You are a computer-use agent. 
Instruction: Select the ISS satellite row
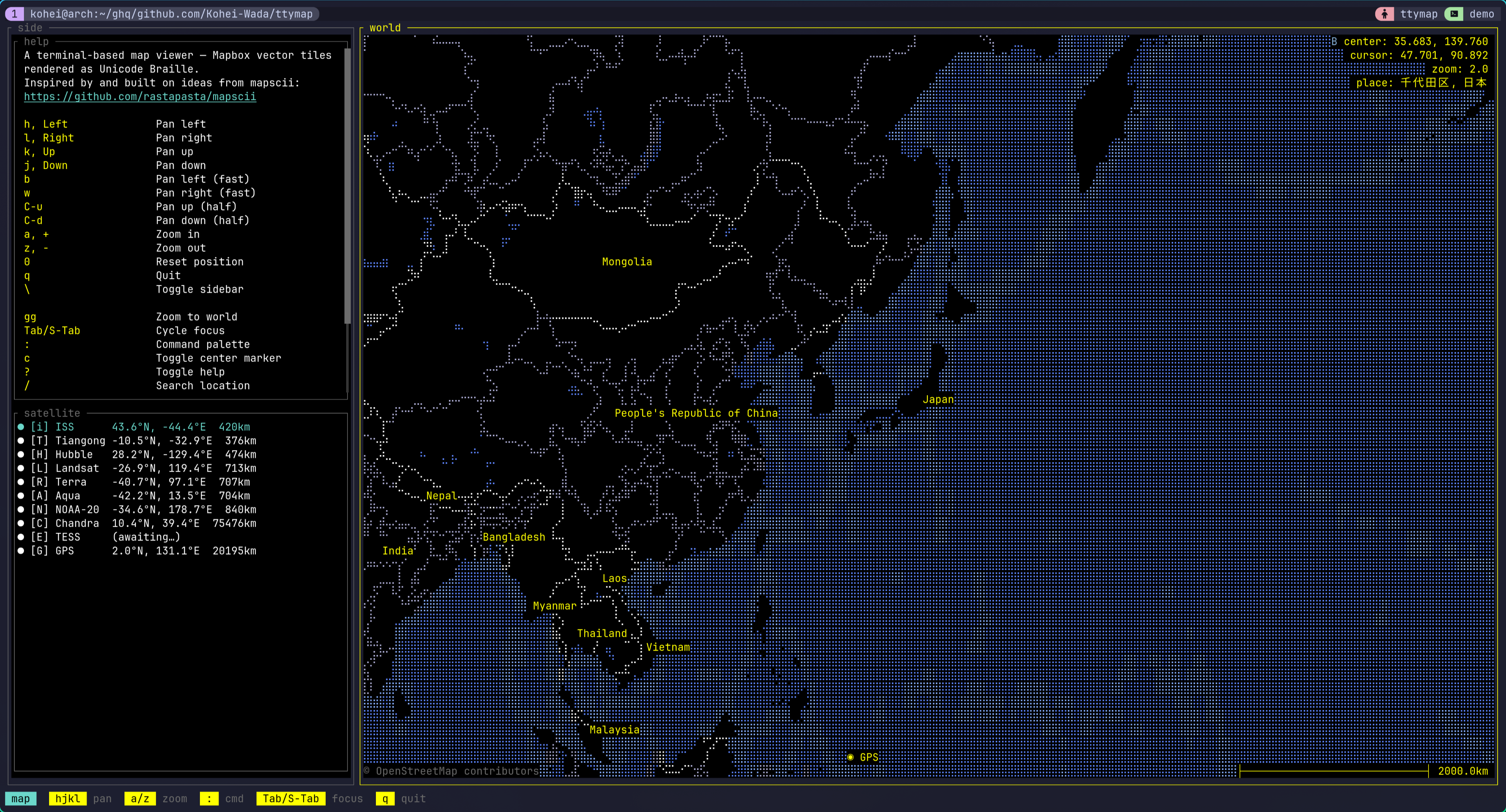click(137, 427)
